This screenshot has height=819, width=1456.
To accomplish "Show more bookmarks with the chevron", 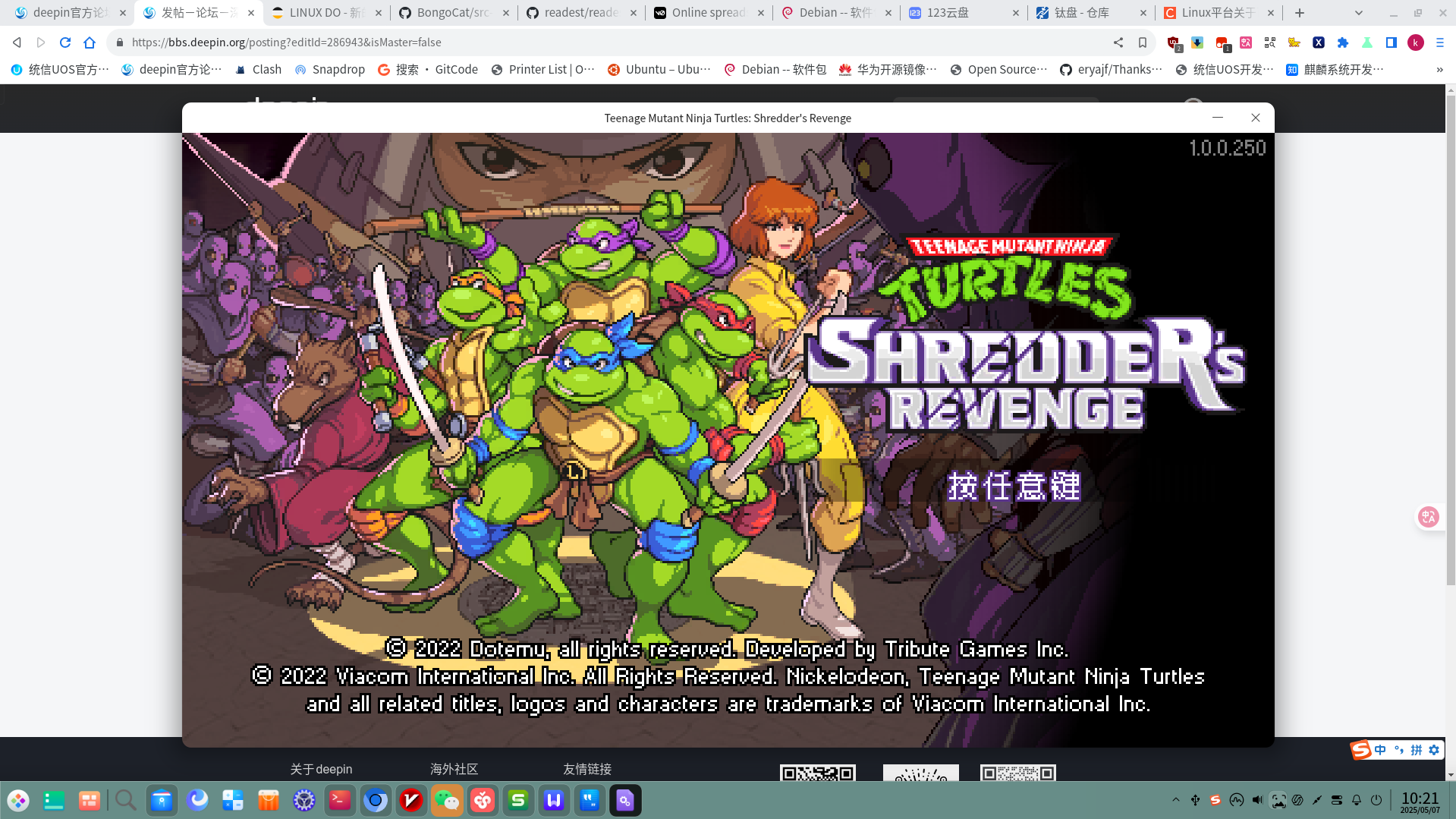I will click(1439, 70).
